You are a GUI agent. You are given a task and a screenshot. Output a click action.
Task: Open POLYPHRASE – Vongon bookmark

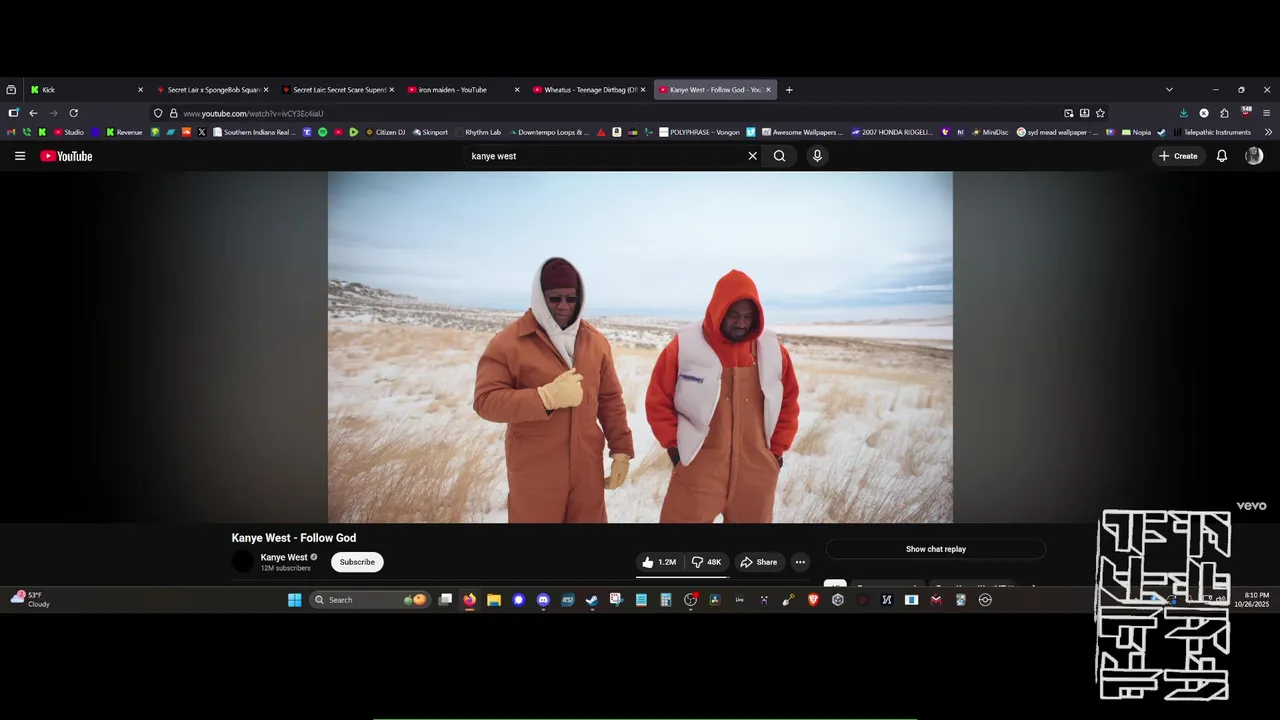699,132
